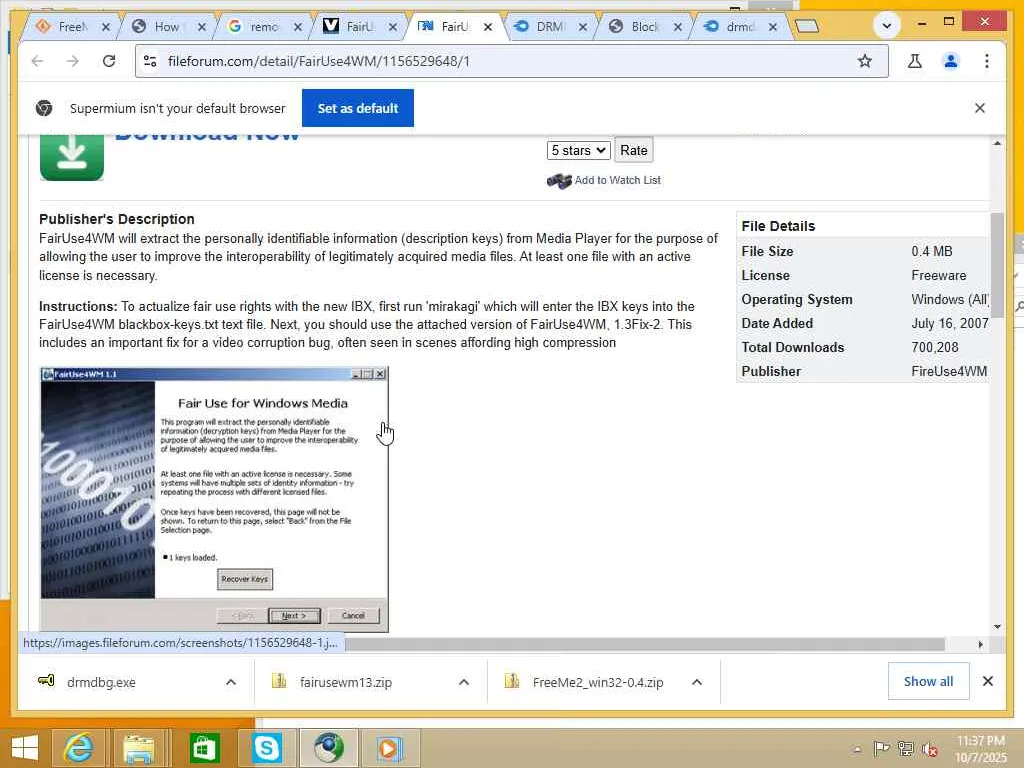Open the Windows Store taskbar icon
Viewport: 1024px width, 768px height.
click(x=204, y=748)
